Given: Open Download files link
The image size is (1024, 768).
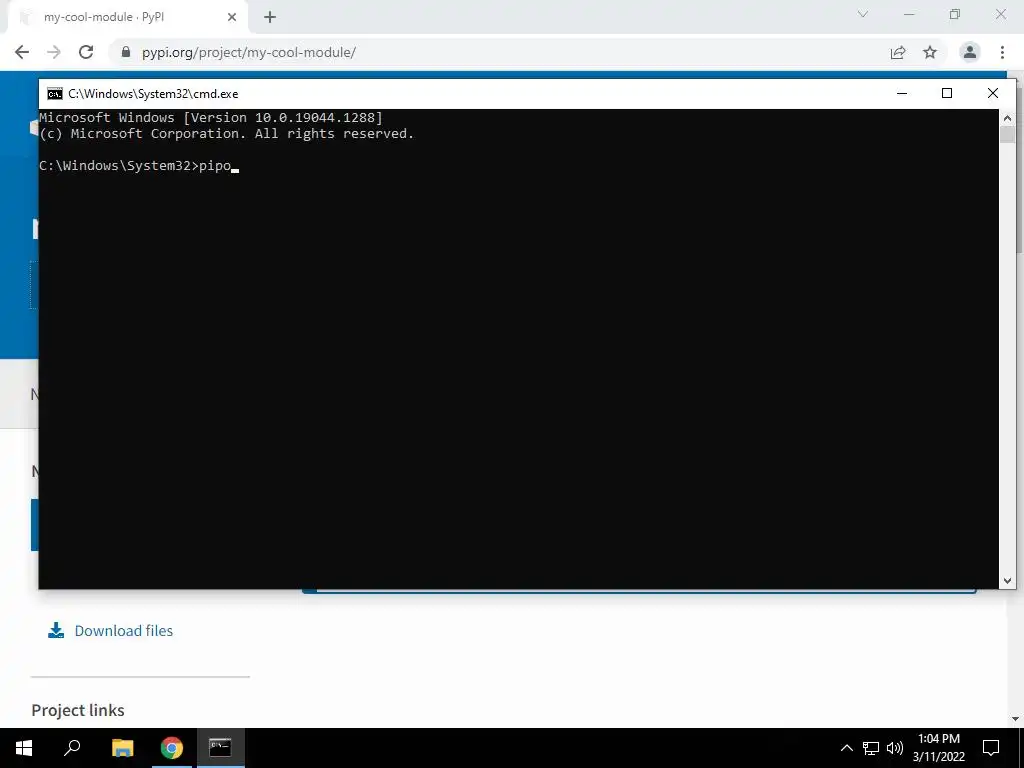Looking at the screenshot, I should 123,631.
